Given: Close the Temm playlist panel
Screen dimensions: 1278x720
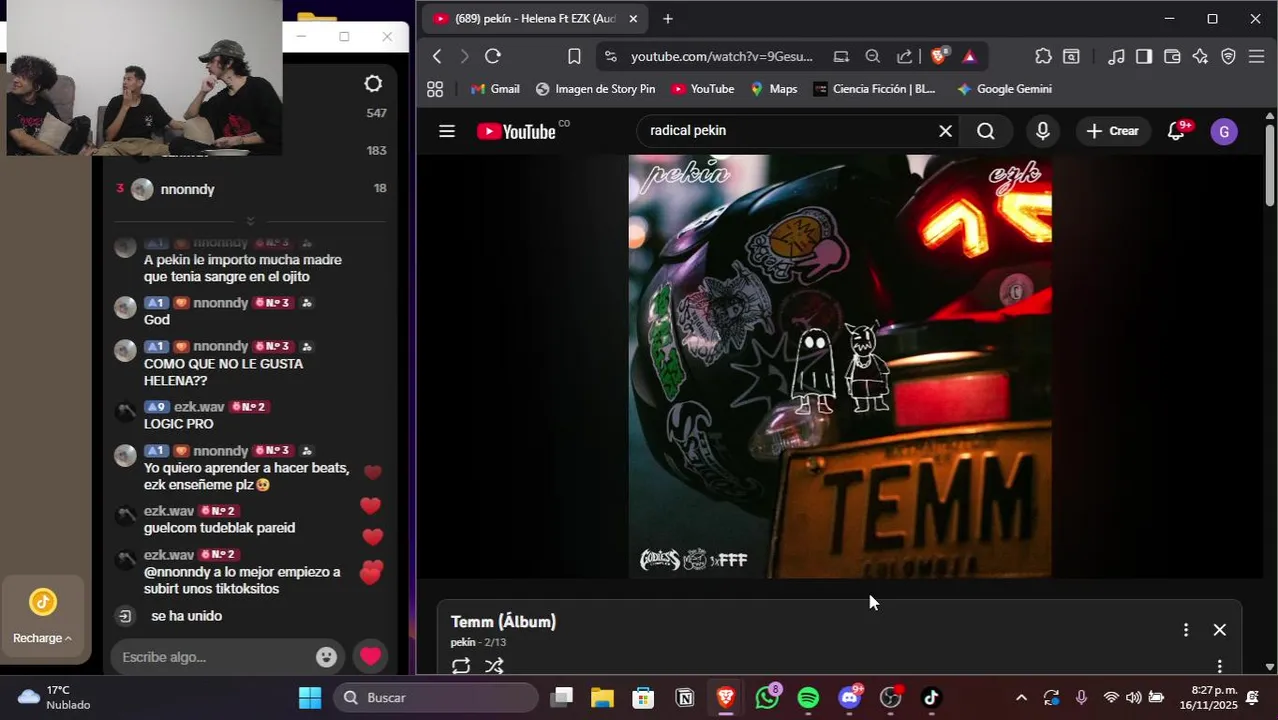Looking at the screenshot, I should pyautogui.click(x=1220, y=630).
